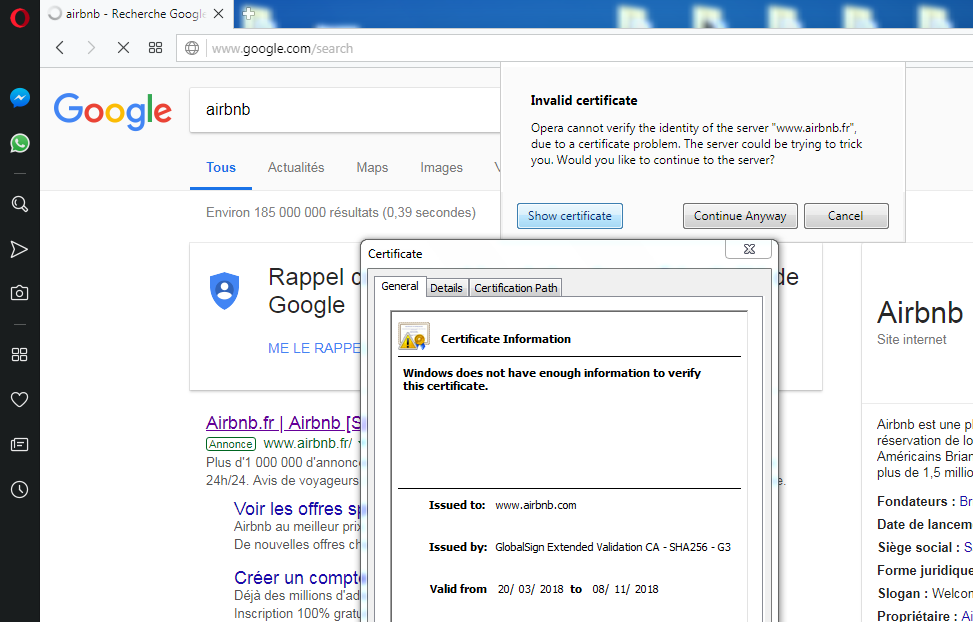Select the Tous search results tab
Image resolution: width=973 pixels, height=622 pixels.
point(221,168)
